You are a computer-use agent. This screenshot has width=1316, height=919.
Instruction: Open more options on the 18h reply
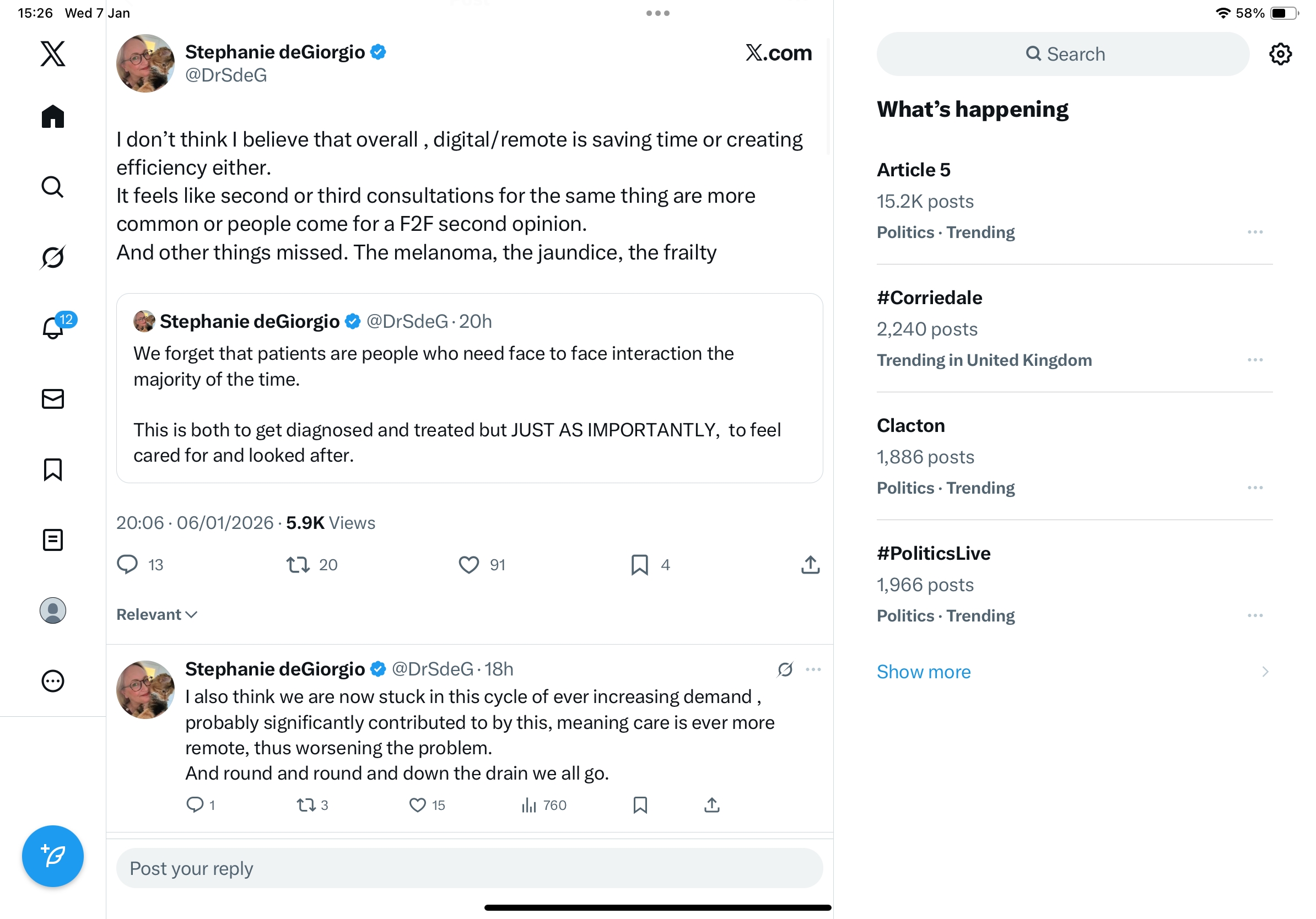(x=813, y=669)
